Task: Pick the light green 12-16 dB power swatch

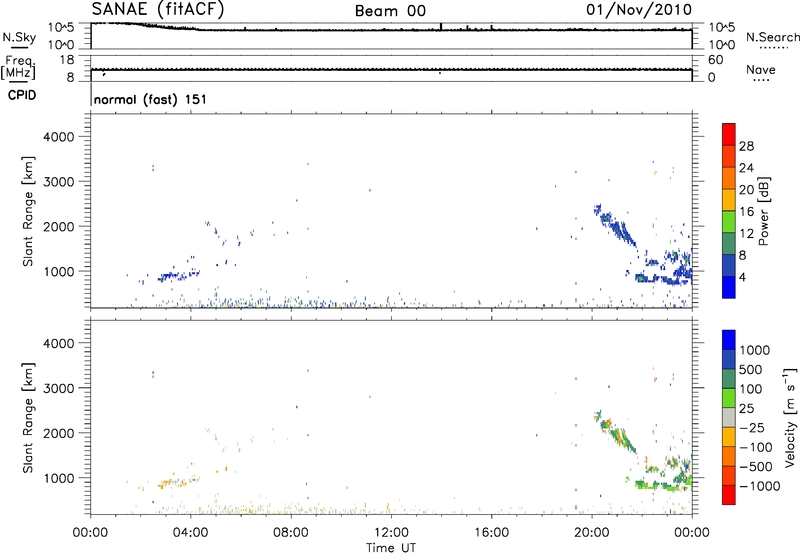Action: tap(729, 221)
